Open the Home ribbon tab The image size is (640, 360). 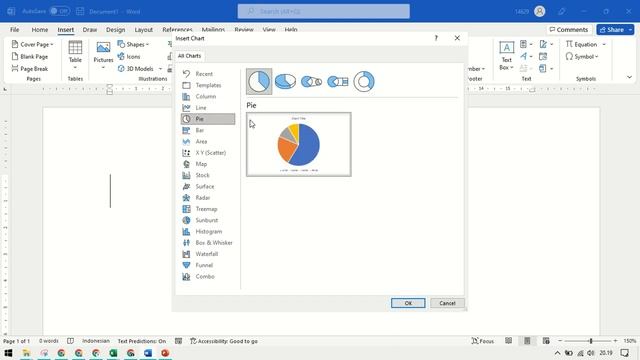pyautogui.click(x=40, y=30)
